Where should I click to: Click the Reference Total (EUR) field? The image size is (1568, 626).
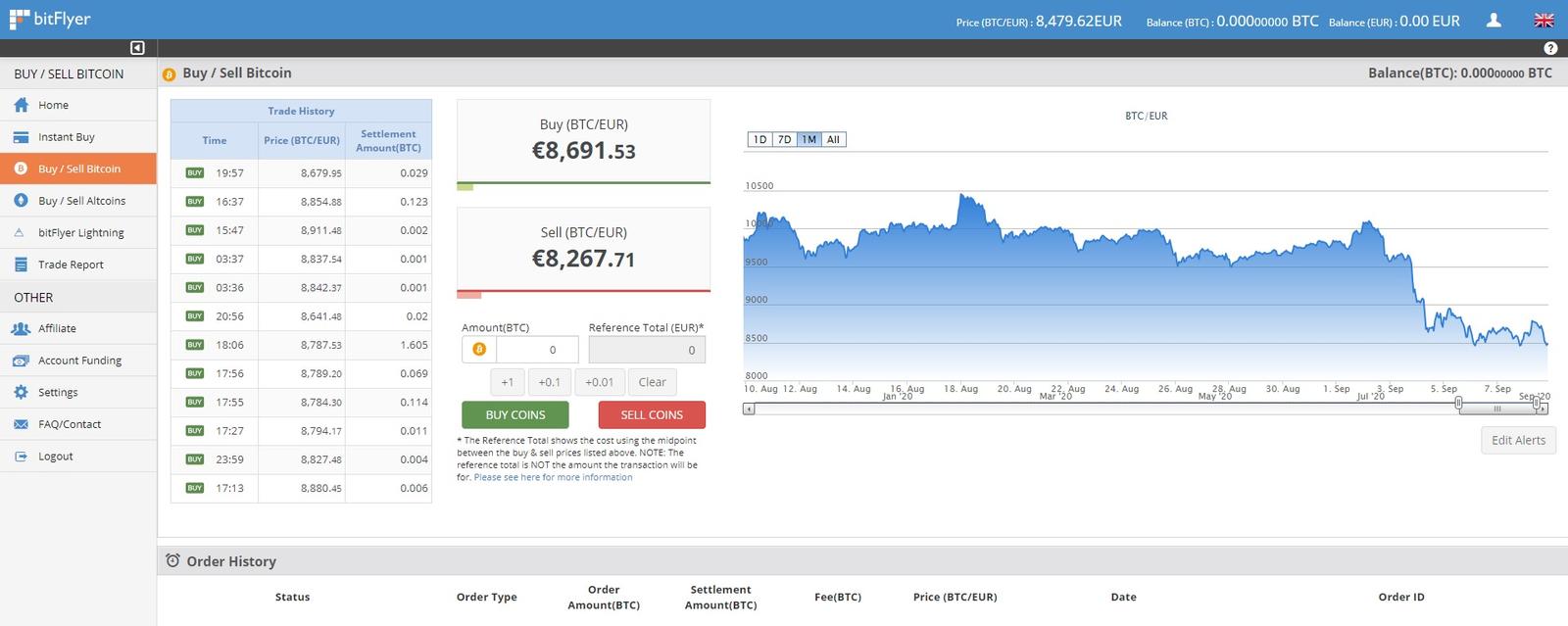[647, 350]
